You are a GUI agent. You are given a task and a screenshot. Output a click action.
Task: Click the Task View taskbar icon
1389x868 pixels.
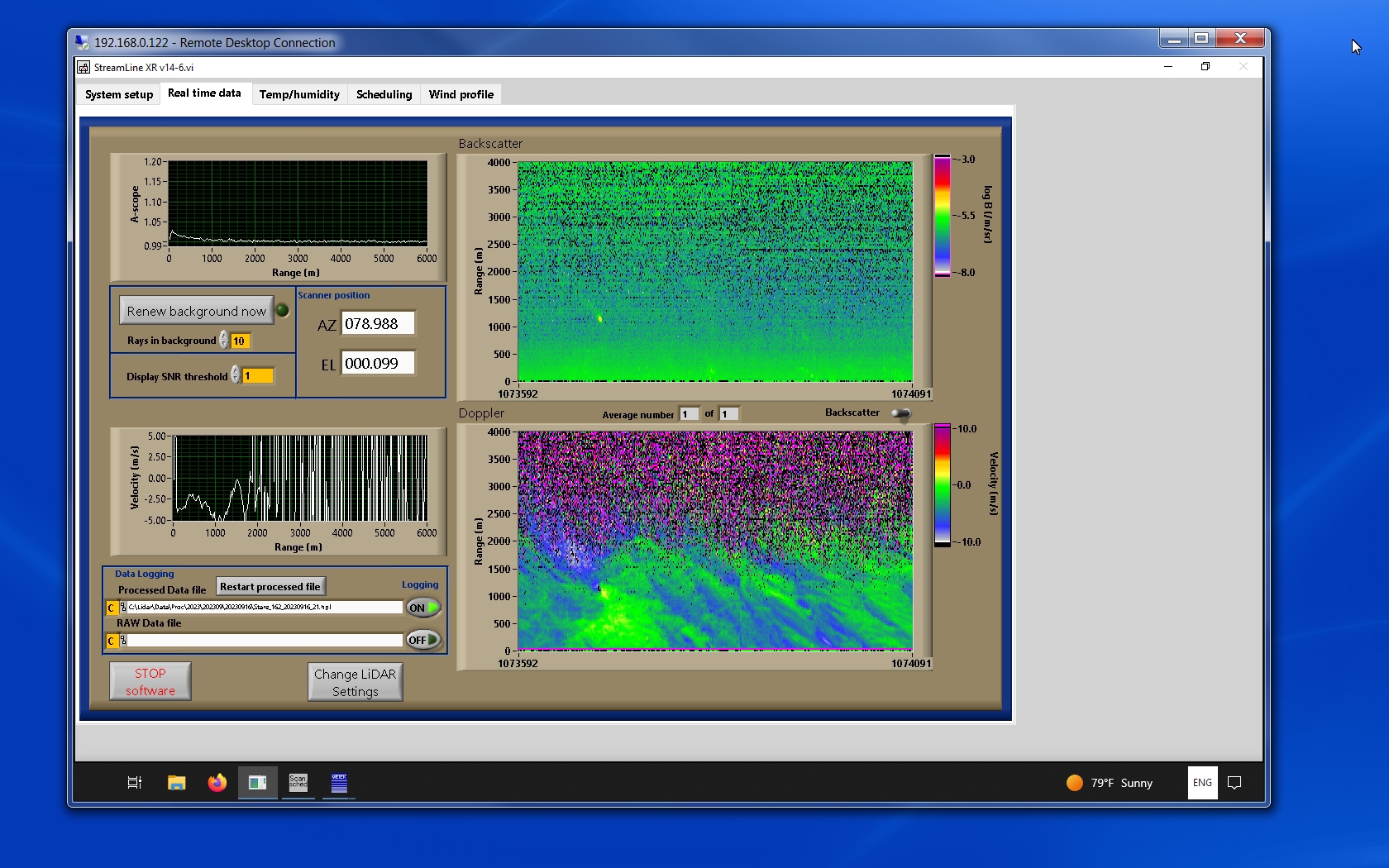135,783
